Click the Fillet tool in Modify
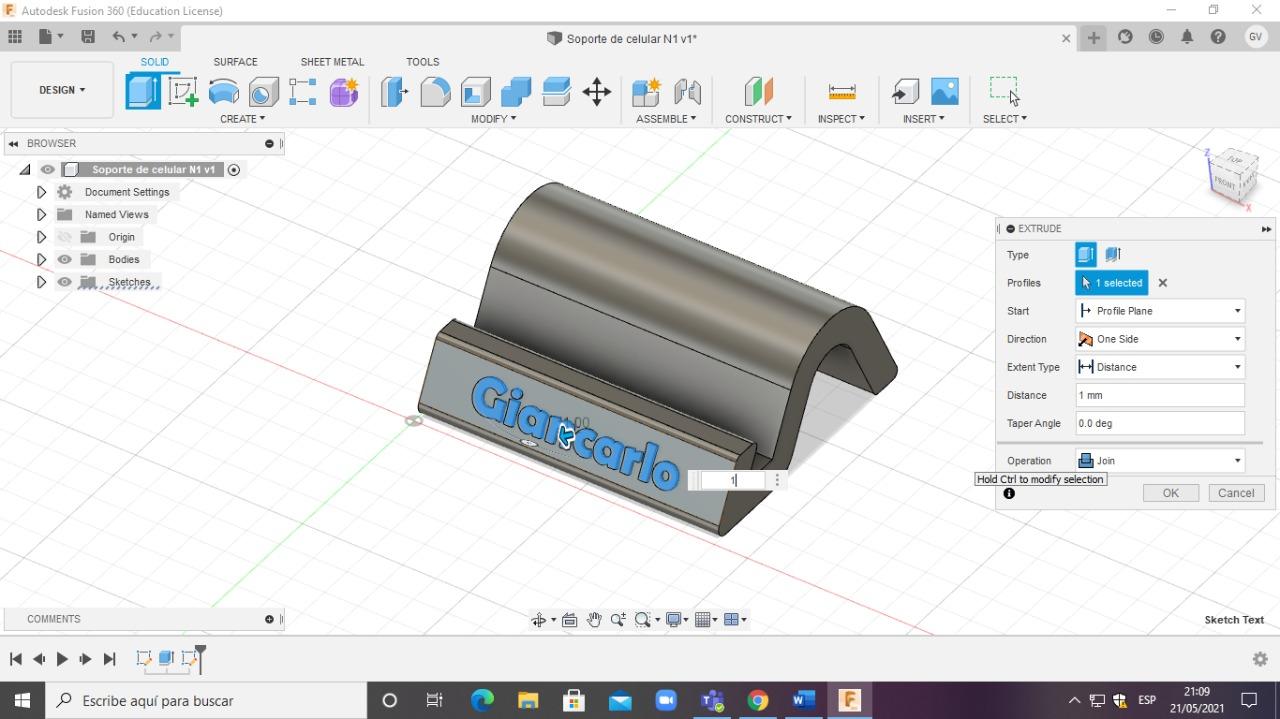Image resolution: width=1280 pixels, height=719 pixels. pos(435,92)
